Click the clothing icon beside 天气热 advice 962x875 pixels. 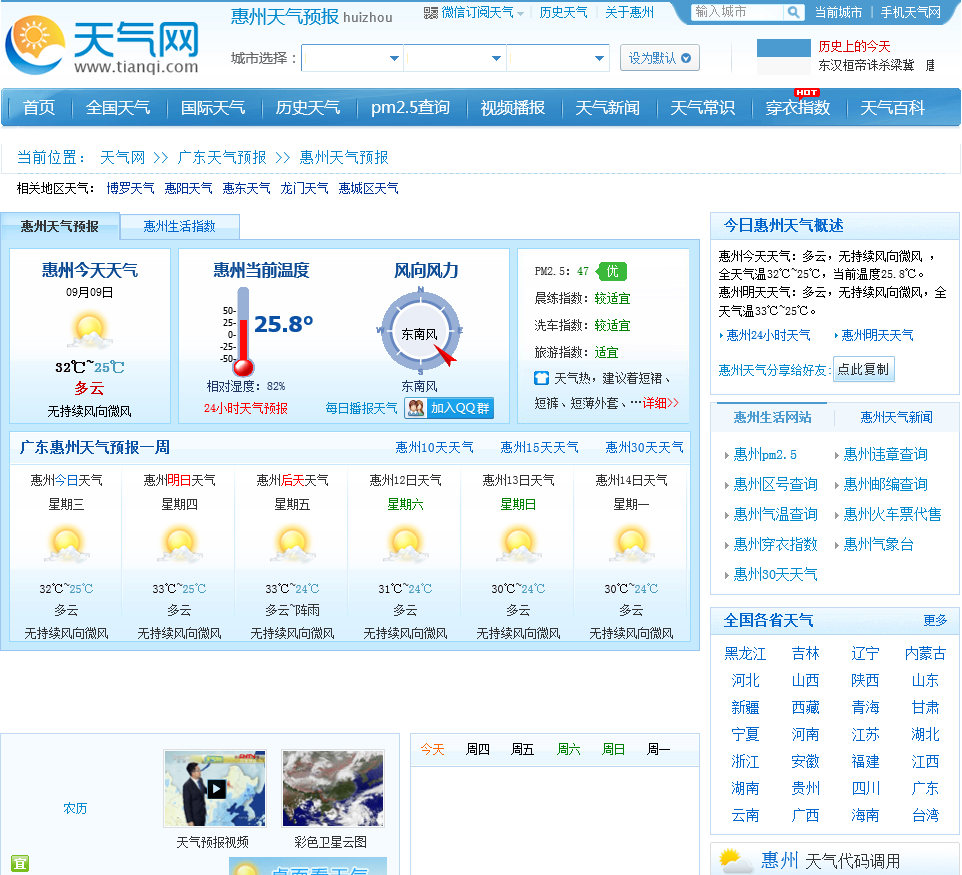coord(541,377)
